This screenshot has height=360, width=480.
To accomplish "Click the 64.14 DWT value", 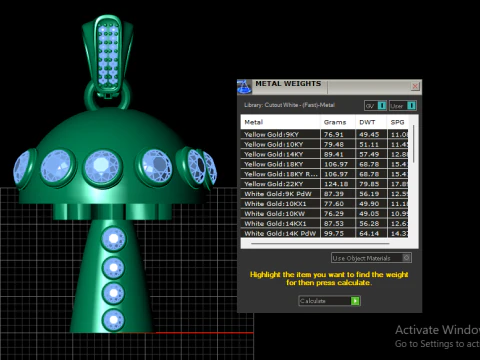I will click(x=369, y=234).
